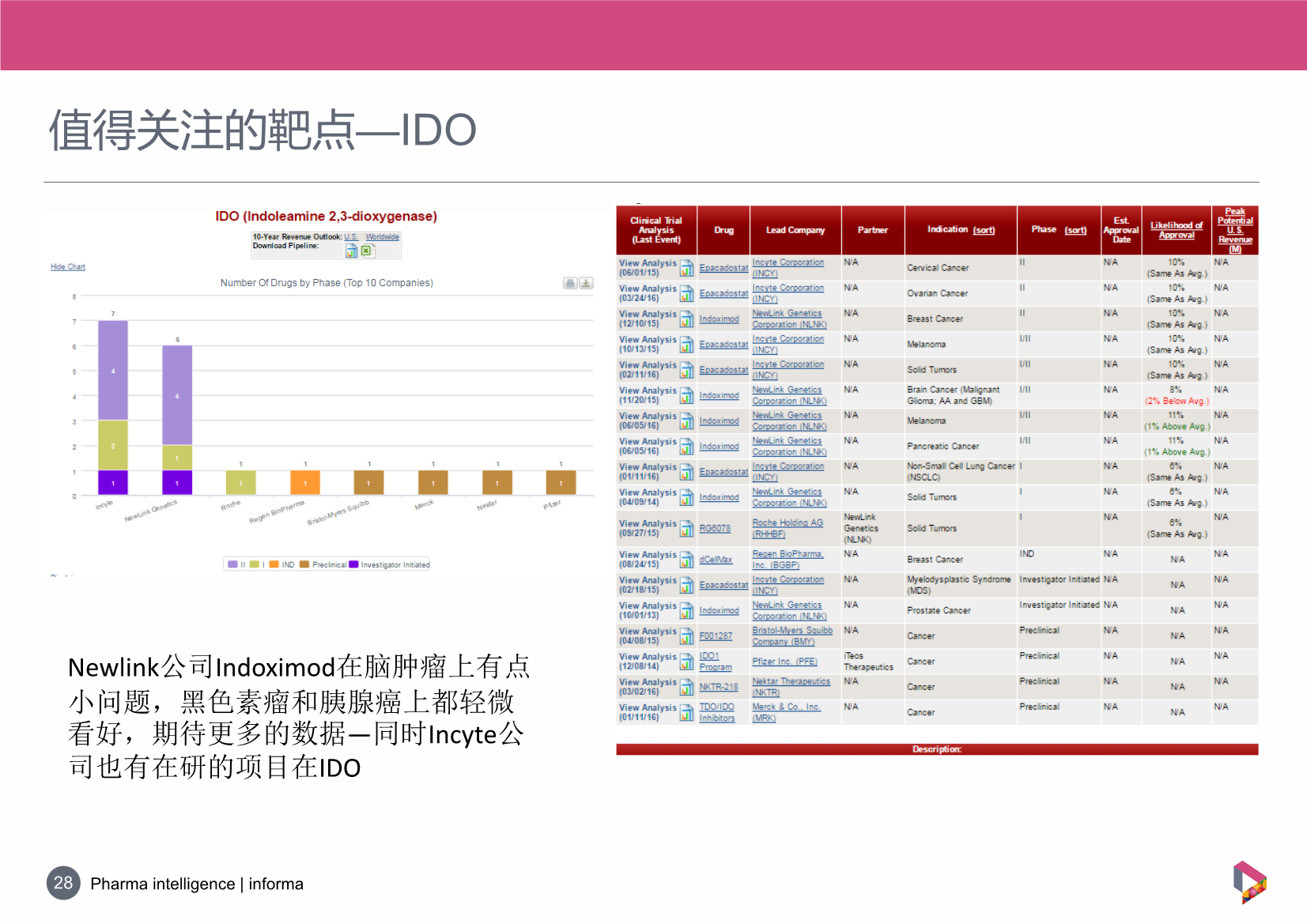The width and height of the screenshot is (1307, 924).
Task: Sort table by Phase
Action: point(1075,230)
